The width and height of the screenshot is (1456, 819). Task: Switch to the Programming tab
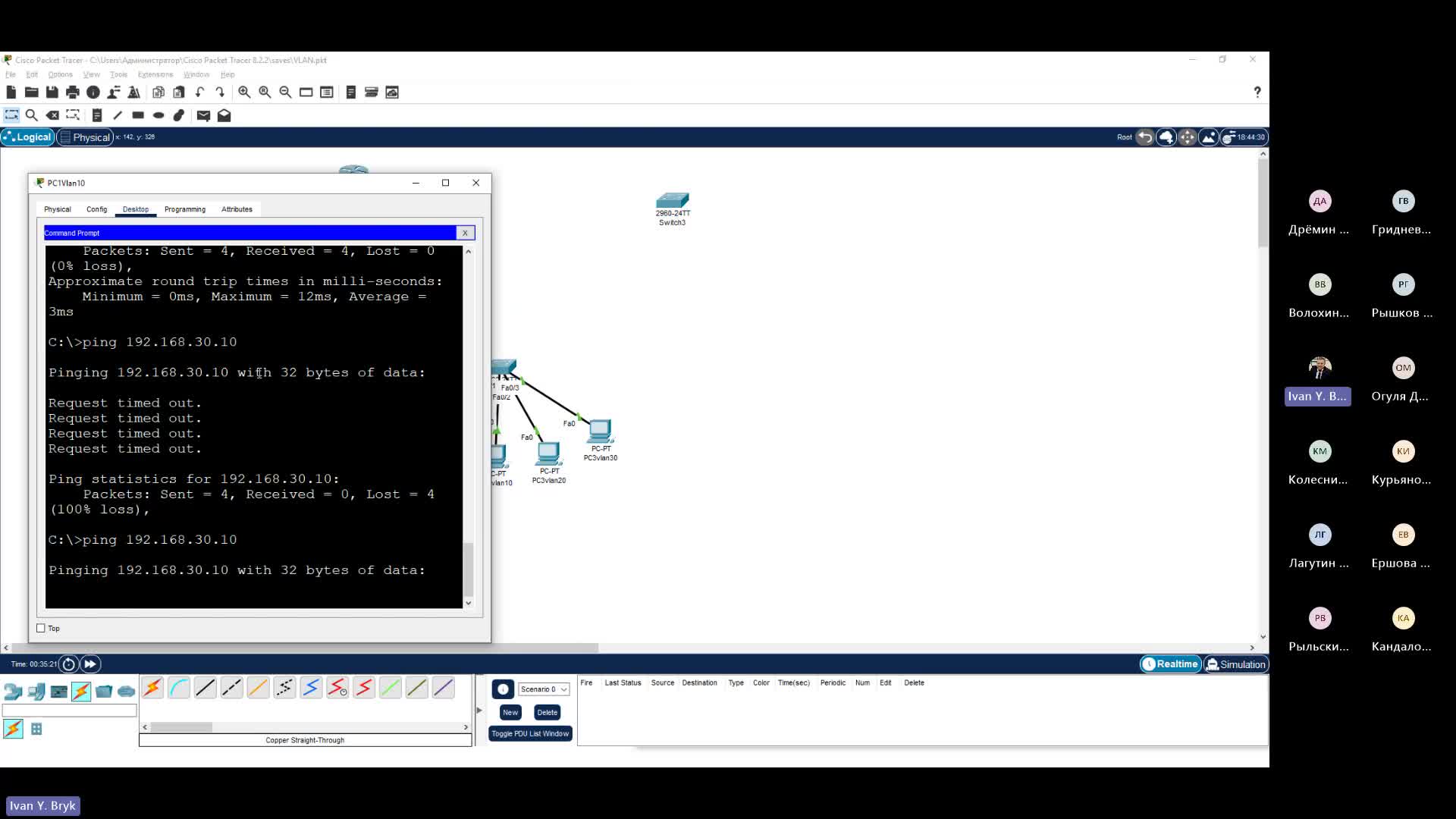(185, 209)
